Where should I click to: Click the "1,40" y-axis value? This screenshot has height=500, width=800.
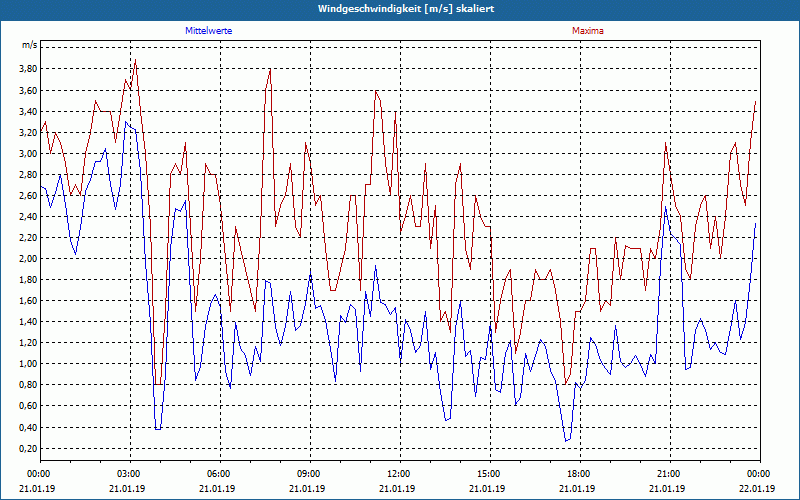[29, 322]
